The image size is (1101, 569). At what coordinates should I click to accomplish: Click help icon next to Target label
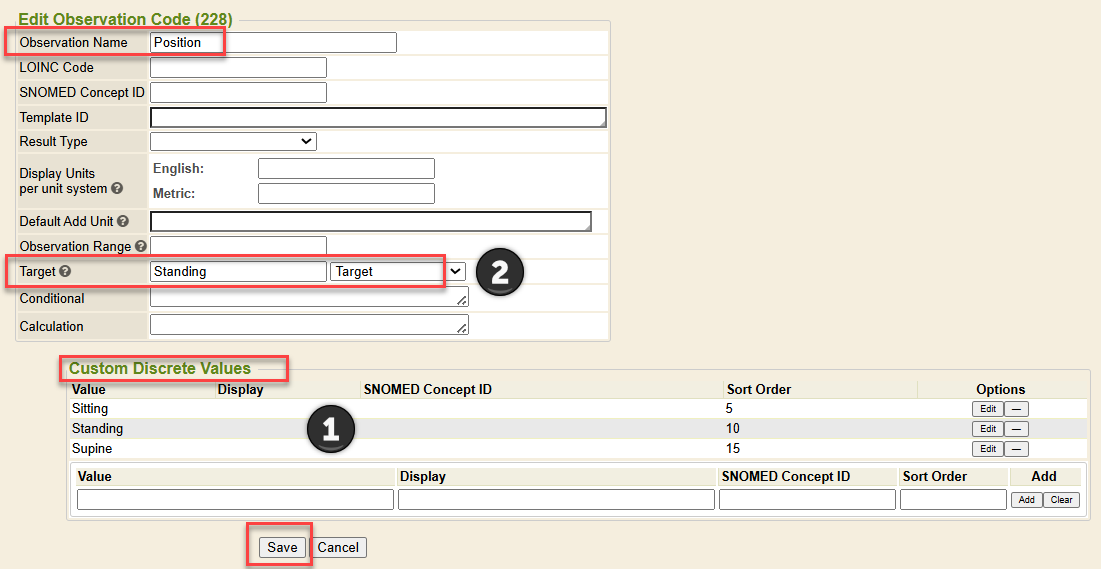(x=65, y=271)
